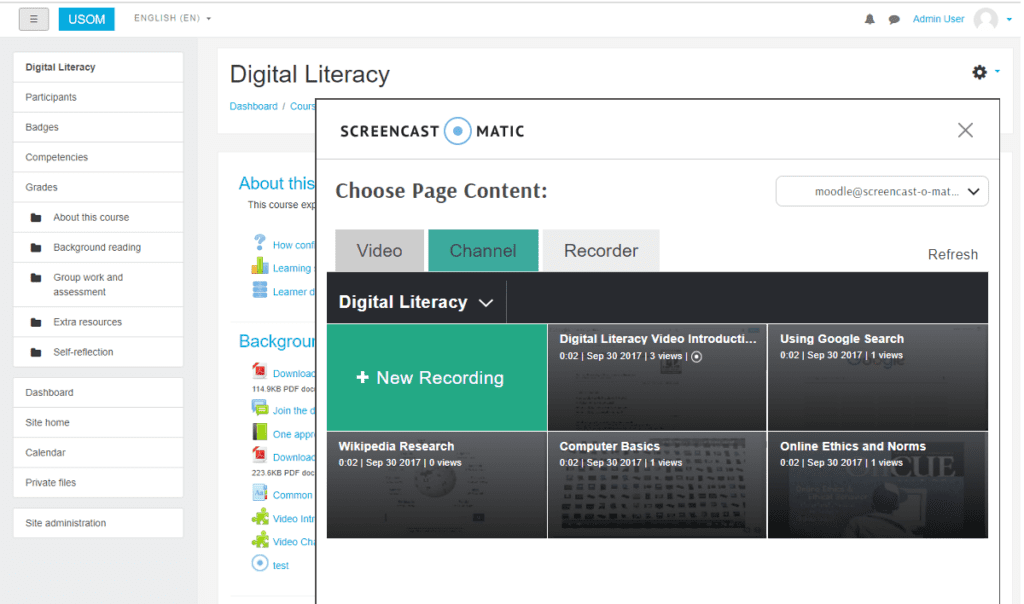The image size is (1024, 604).
Task: Open the messages speech bubble icon
Action: pyautogui.click(x=894, y=20)
